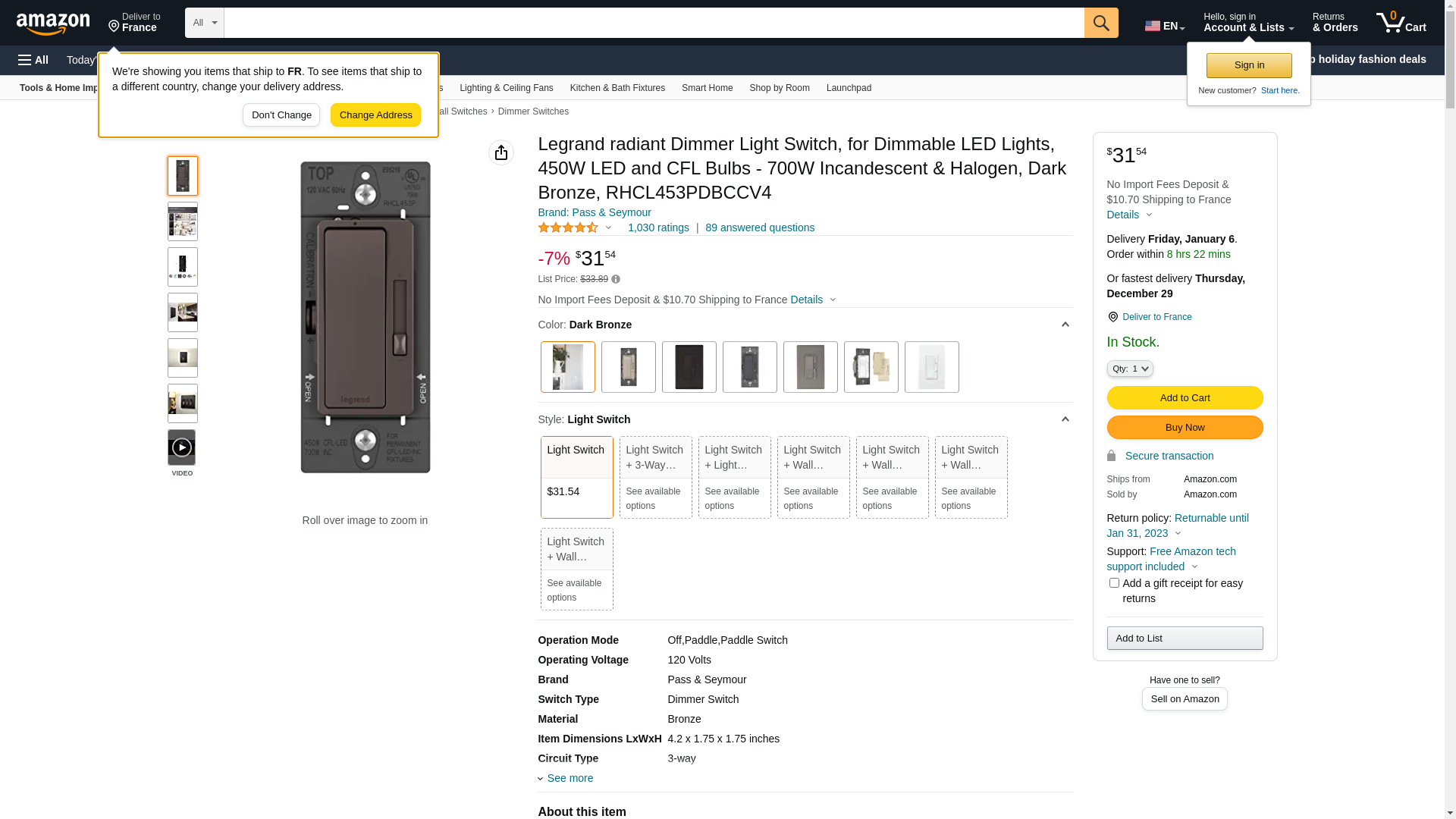Check the gift receipt checkbox
Viewport: 1456px width, 819px height.
[1114, 582]
